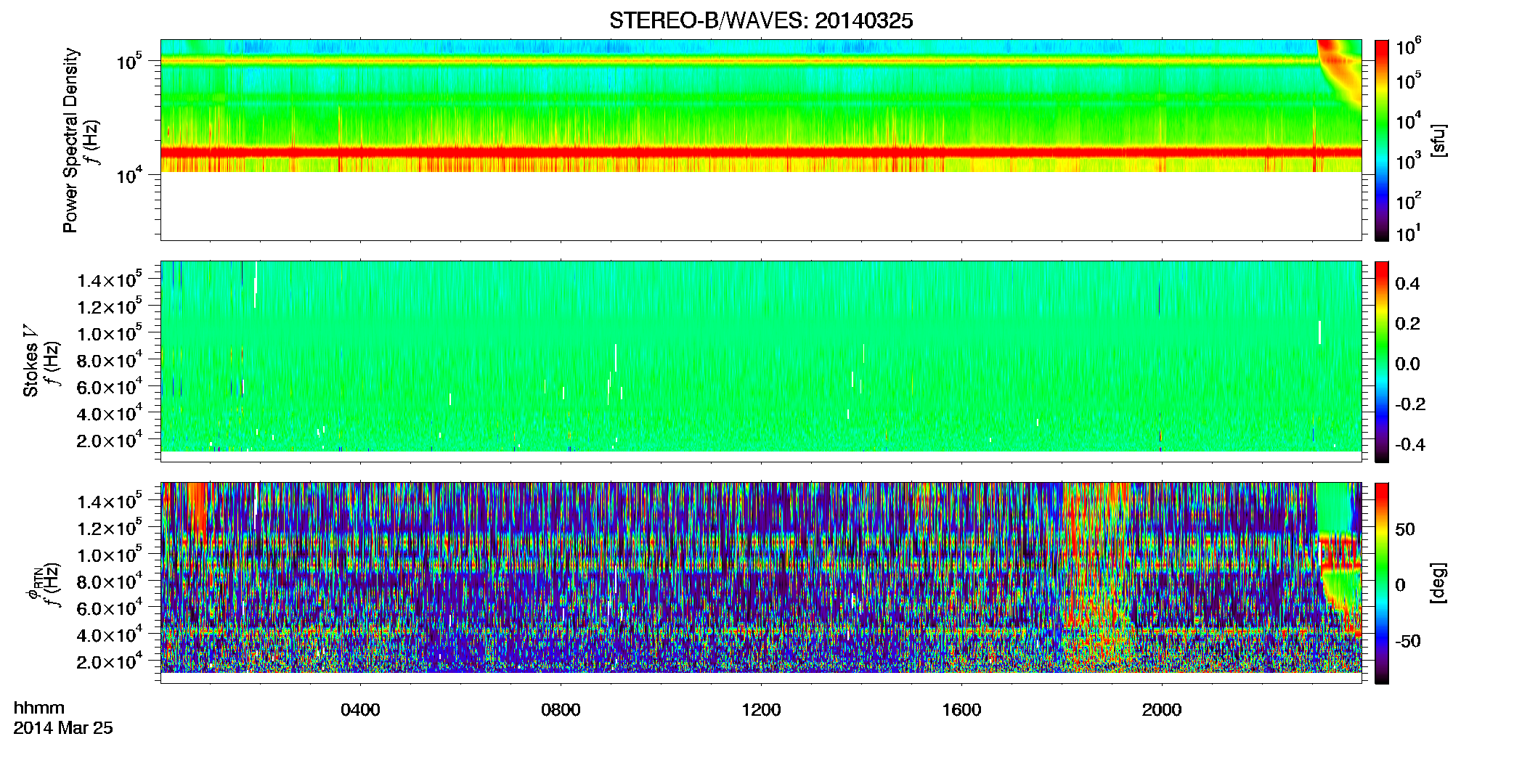The image size is (1522, 784).
Task: Click the 2.0×10^4 tick on phi RTN axis
Action: [110, 662]
